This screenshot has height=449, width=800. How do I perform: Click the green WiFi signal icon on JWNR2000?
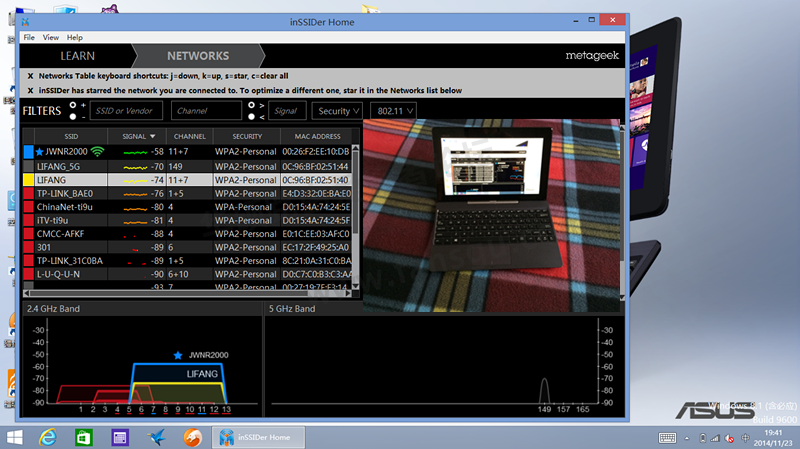(97, 152)
